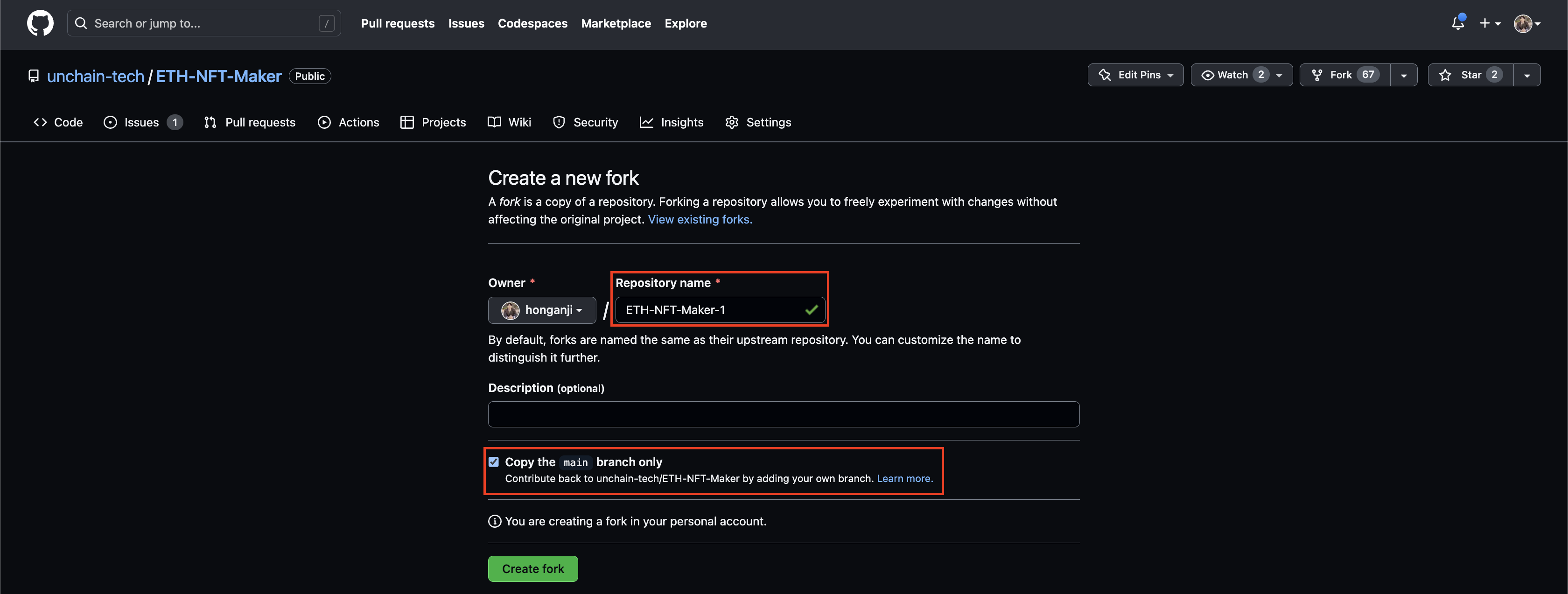The width and height of the screenshot is (1568, 594).
Task: Open the ETH-NFT-Maker repository link
Action: (x=218, y=76)
